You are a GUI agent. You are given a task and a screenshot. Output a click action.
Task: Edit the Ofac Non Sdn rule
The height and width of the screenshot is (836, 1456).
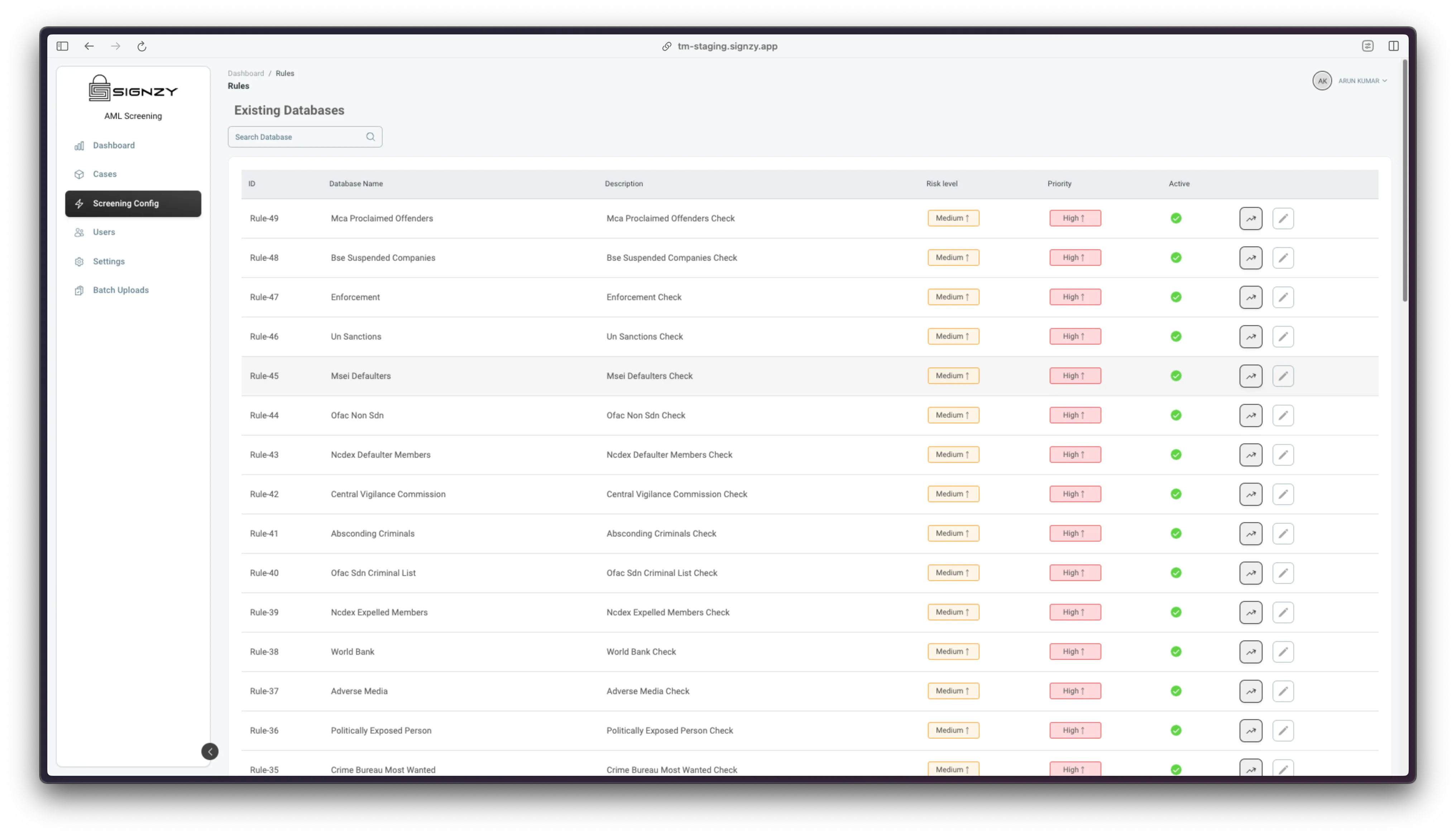(1283, 415)
